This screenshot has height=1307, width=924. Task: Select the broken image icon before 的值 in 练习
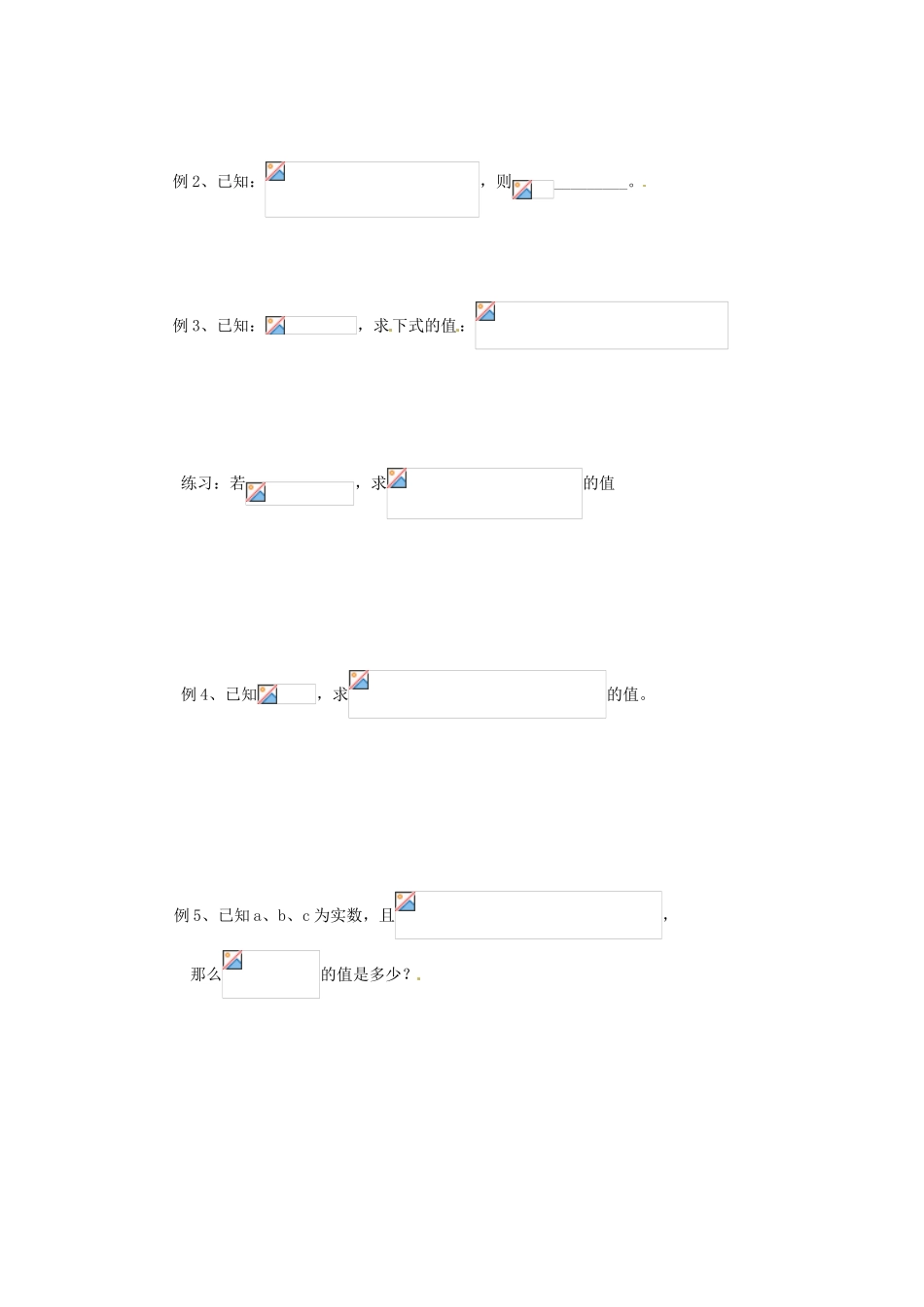pos(397,478)
